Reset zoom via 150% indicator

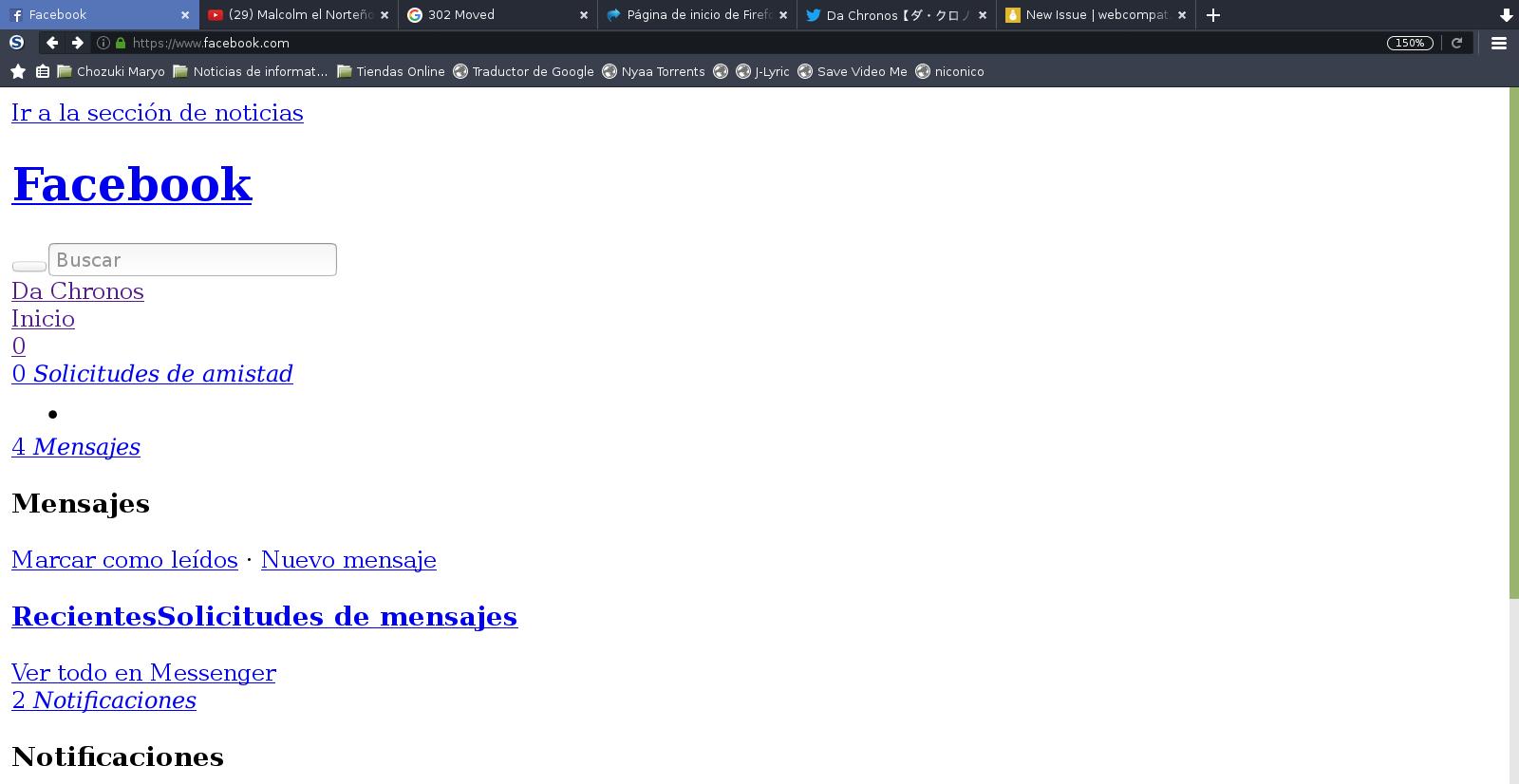pyautogui.click(x=1410, y=43)
